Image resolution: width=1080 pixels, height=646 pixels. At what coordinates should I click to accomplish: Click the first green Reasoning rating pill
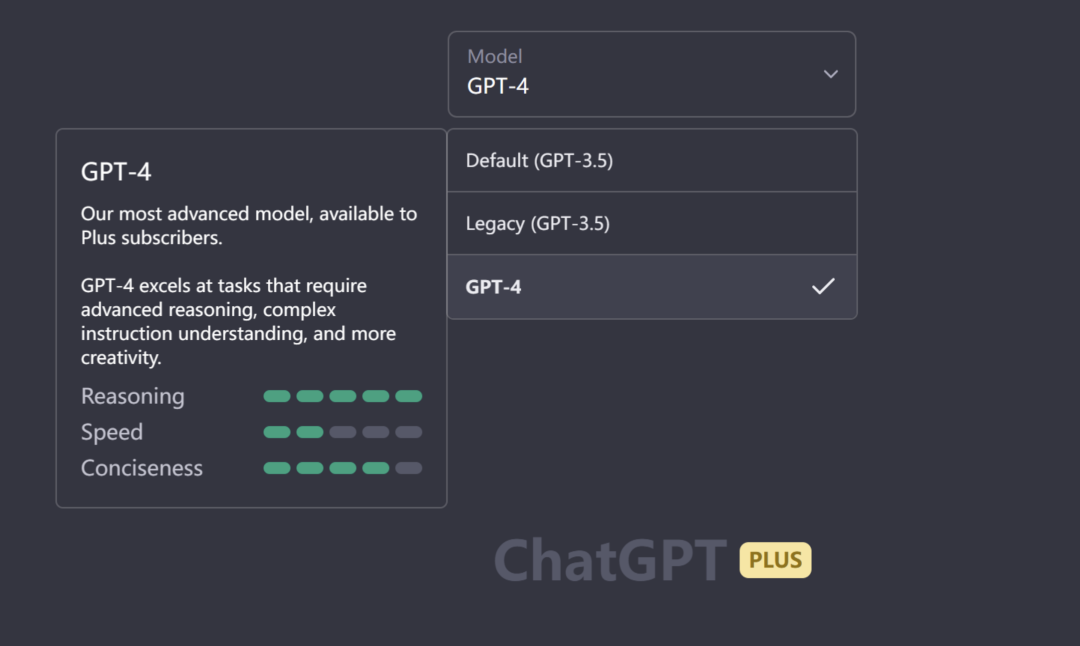277,396
